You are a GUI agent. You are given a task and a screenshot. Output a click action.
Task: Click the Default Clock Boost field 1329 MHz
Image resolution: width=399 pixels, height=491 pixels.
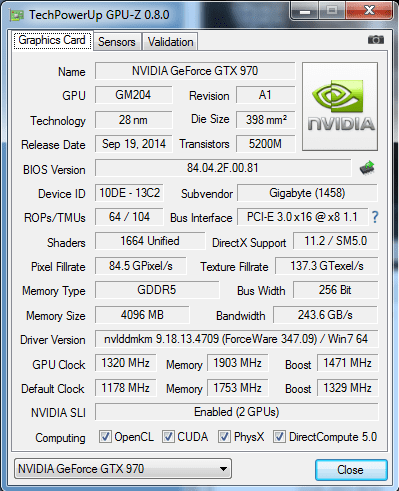tap(348, 388)
